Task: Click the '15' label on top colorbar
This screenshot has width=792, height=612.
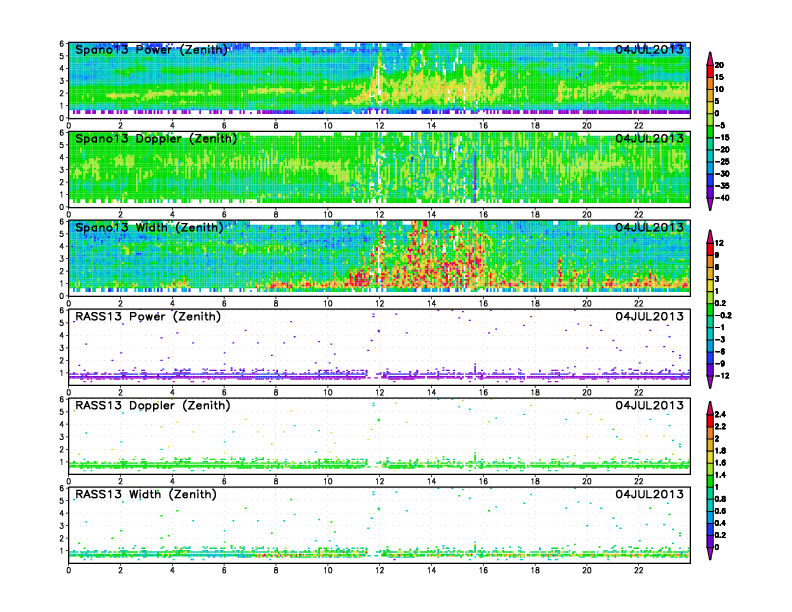Action: (x=719, y=77)
